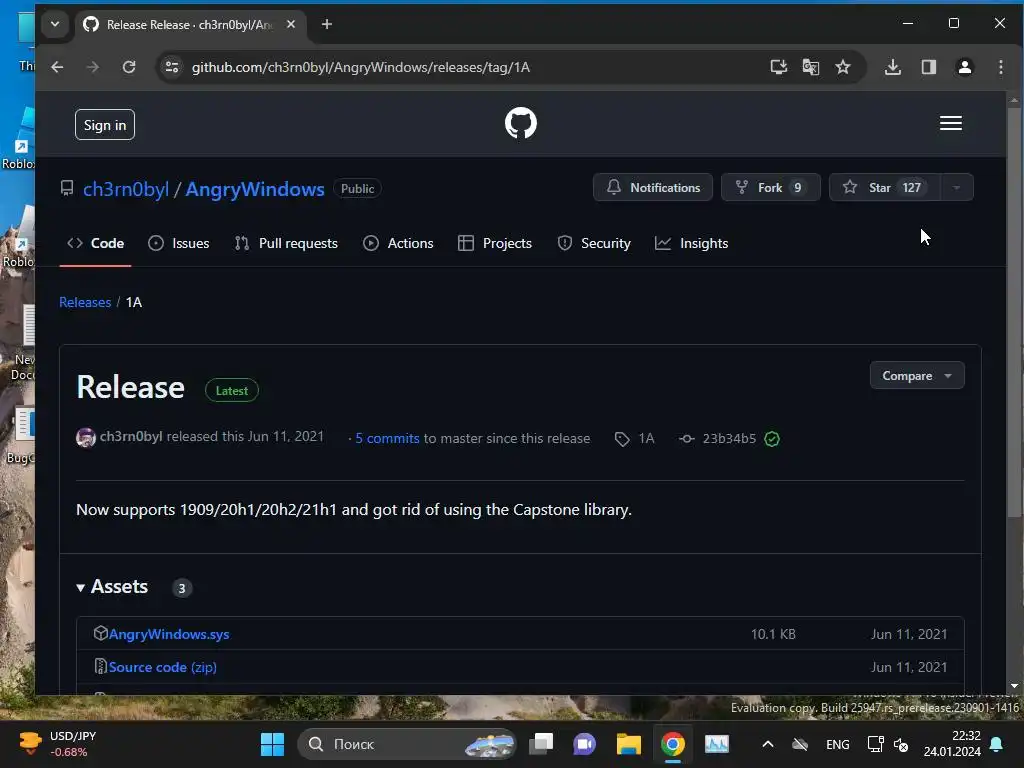Star the repository
Viewport: 1024px width, 768px height.
coord(884,187)
